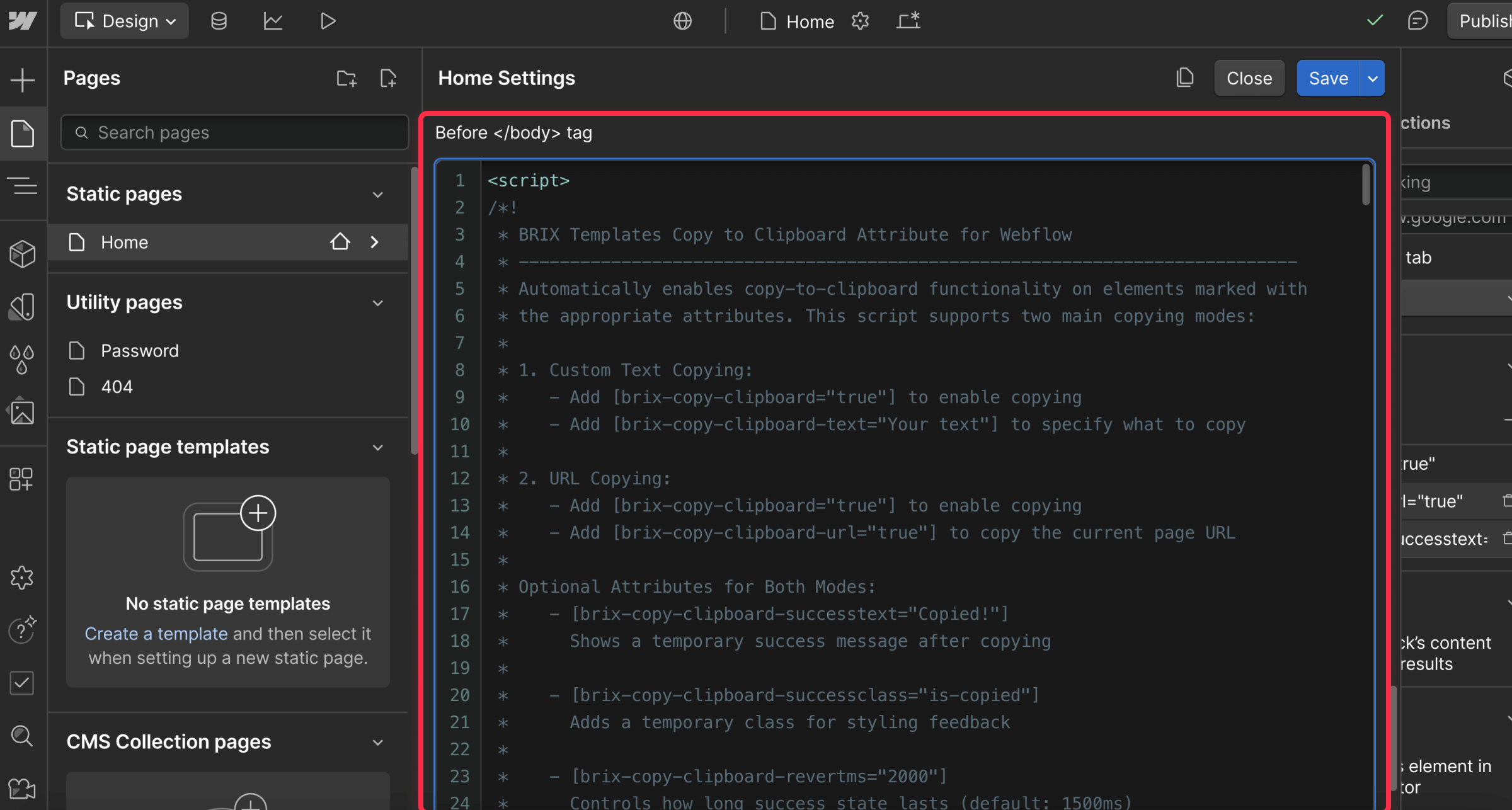1512x810 pixels.
Task: Open the Design mode dropdown
Action: 125,21
